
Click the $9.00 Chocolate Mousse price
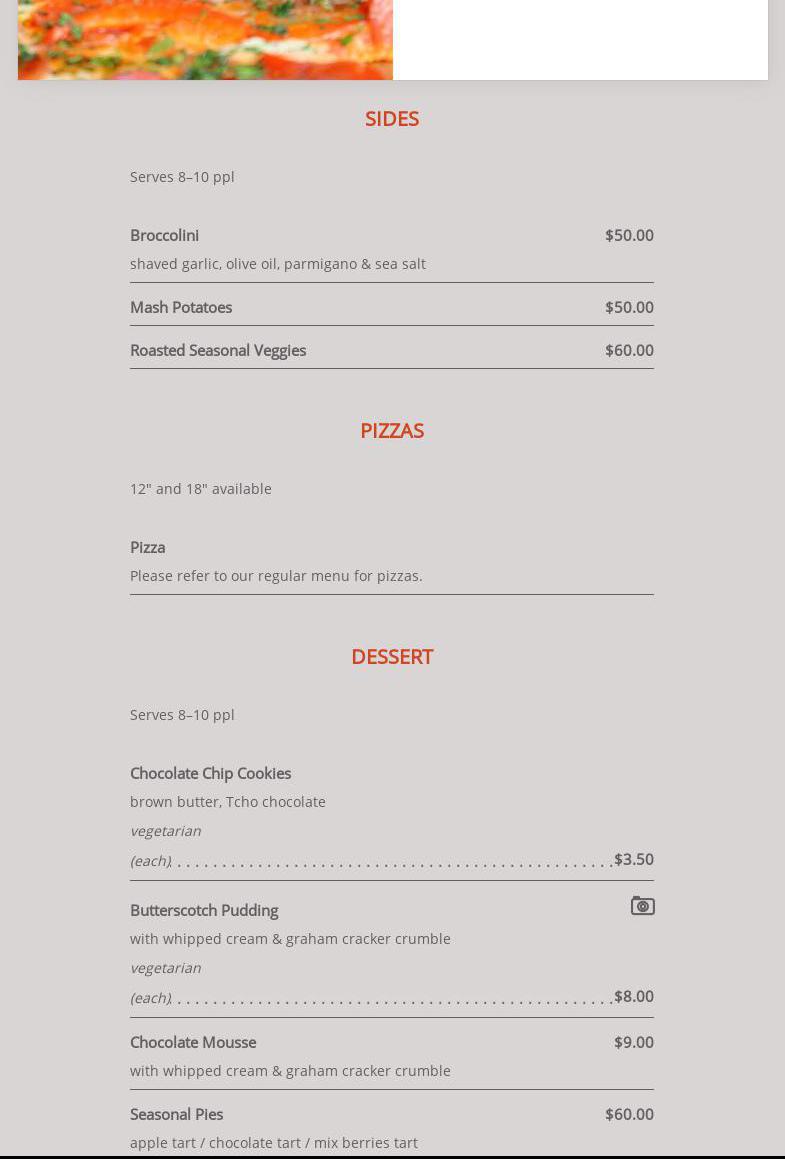click(x=634, y=1043)
